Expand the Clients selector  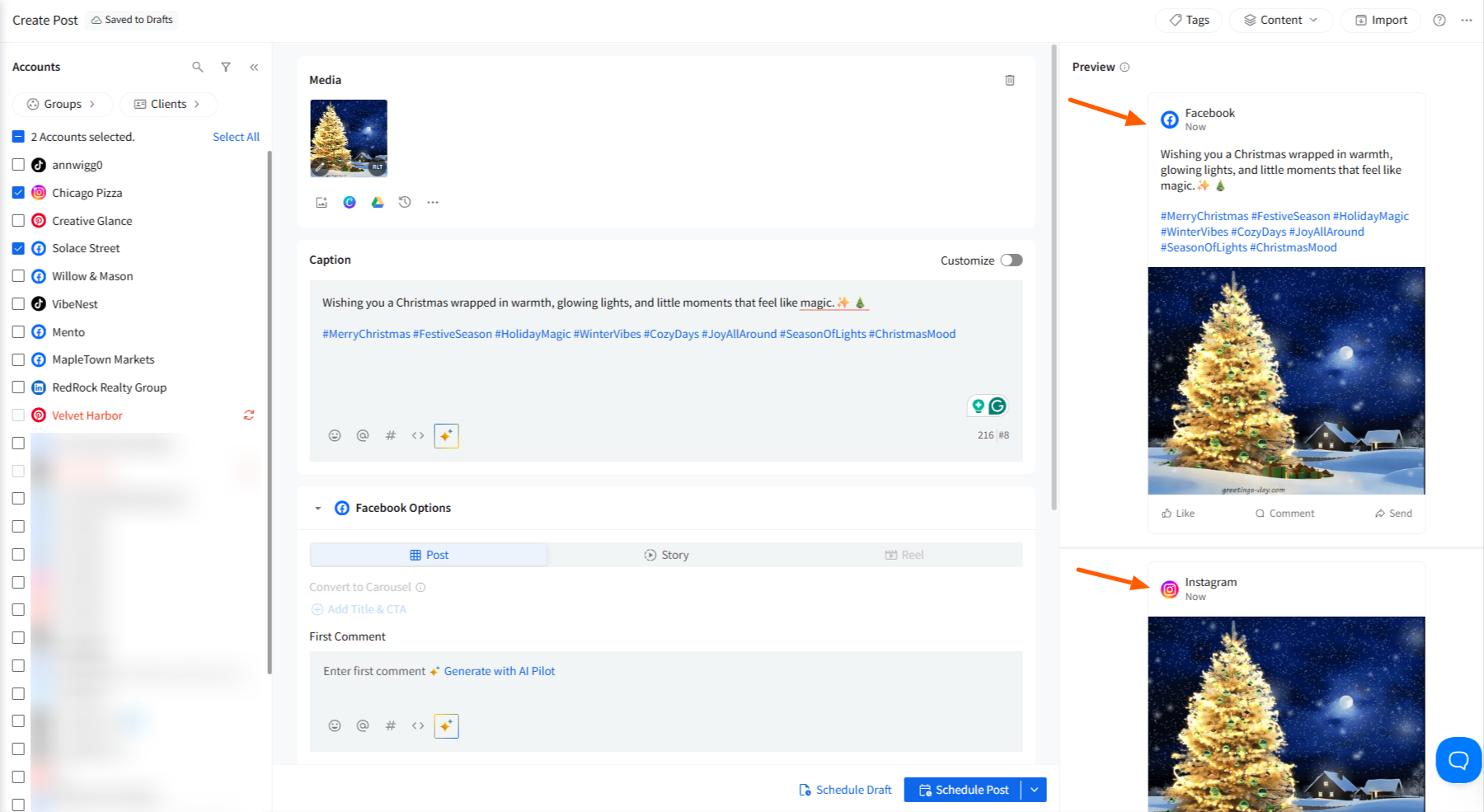click(x=168, y=104)
